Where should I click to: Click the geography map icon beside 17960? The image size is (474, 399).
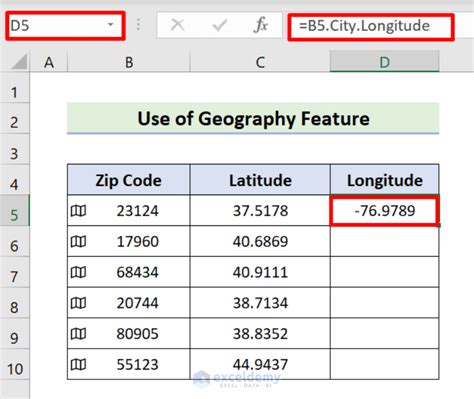coord(78,241)
